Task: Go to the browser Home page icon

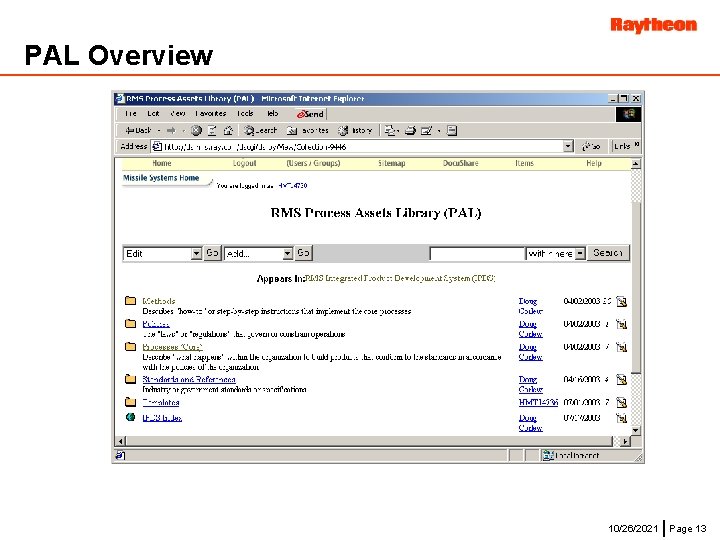Action: tap(228, 130)
